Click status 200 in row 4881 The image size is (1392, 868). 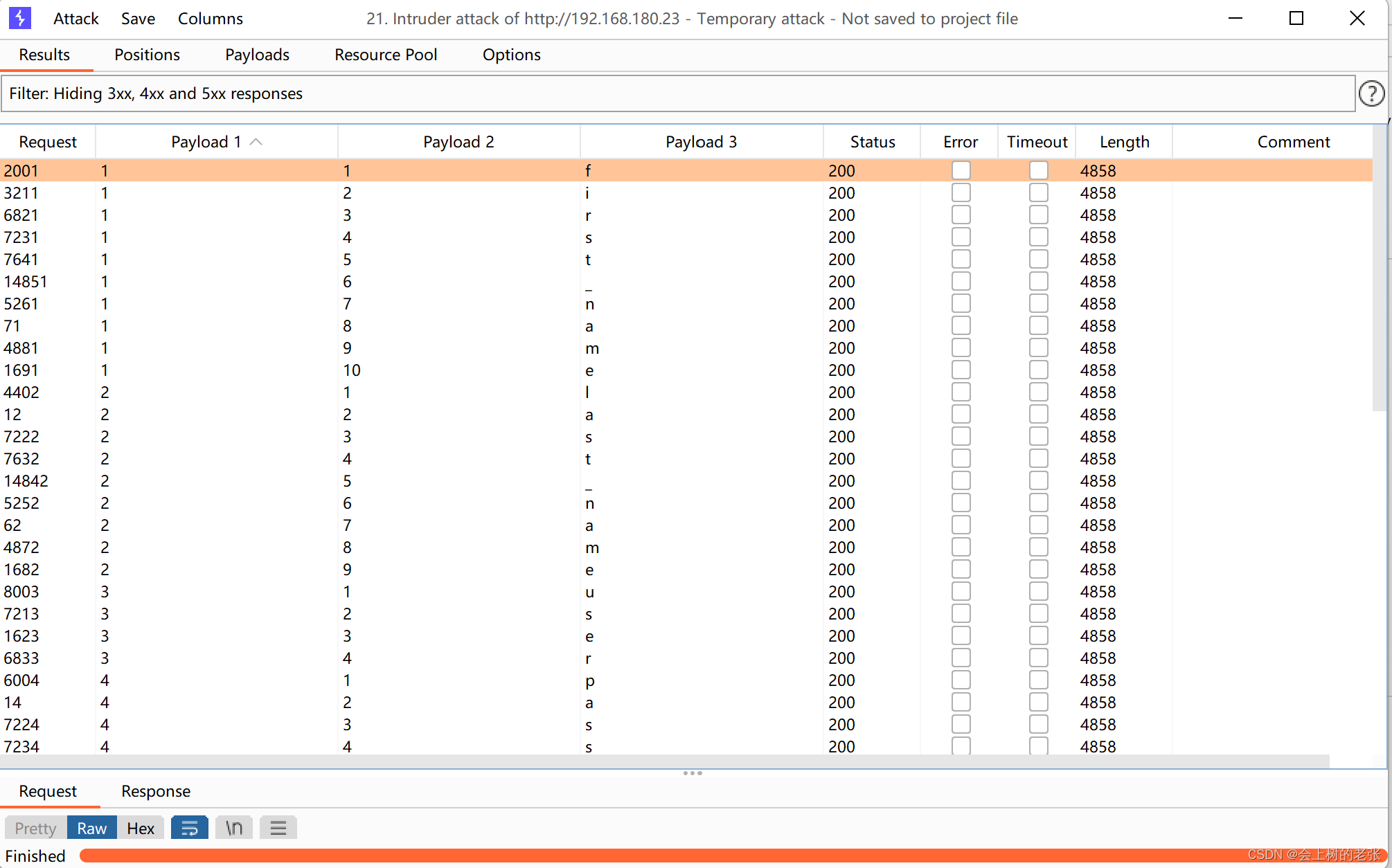[841, 348]
